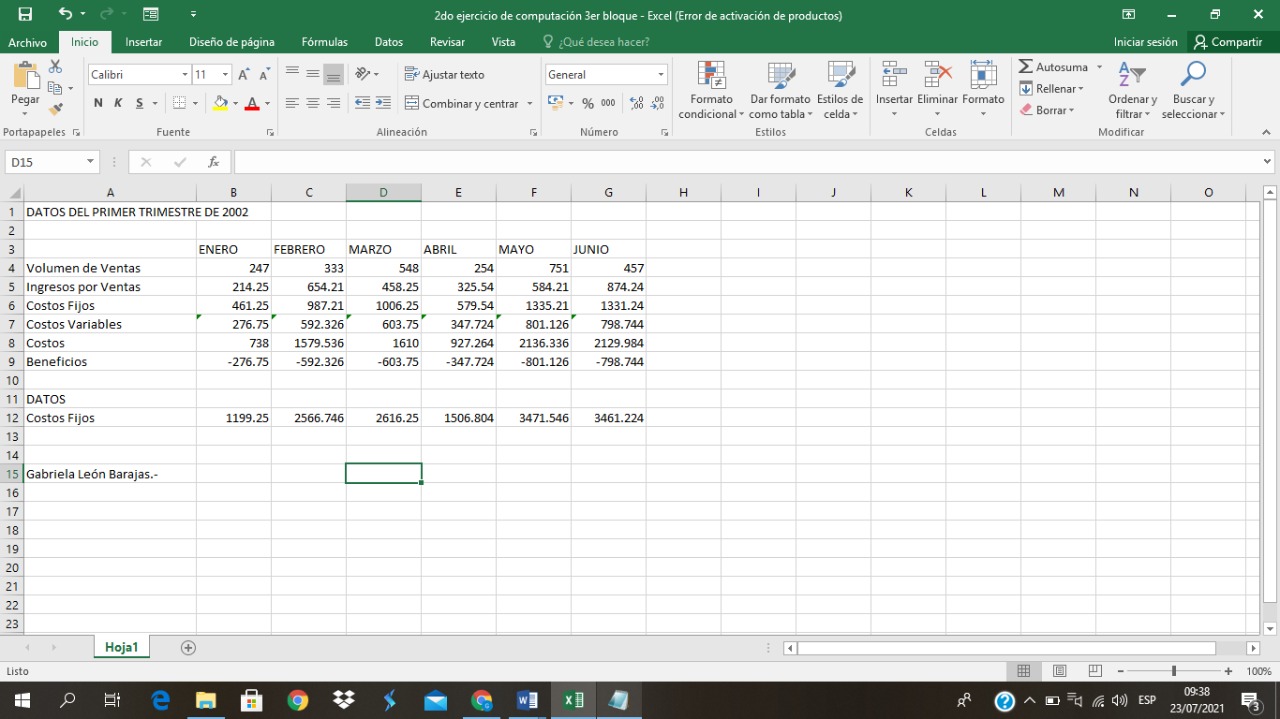Open the Borders tool
This screenshot has height=719, width=1280.
(x=179, y=103)
